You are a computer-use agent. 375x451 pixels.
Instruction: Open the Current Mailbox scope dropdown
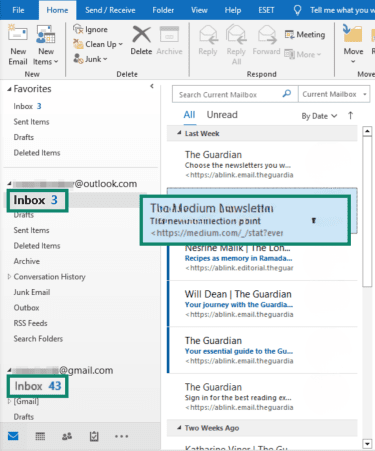334,94
